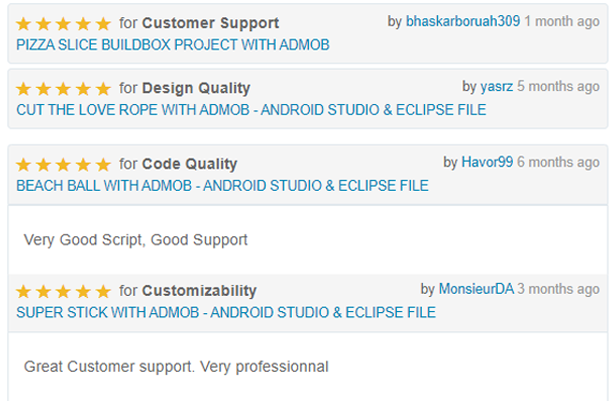Click fourth star of Customizability rating
This screenshot has width=616, height=401.
click(84, 291)
